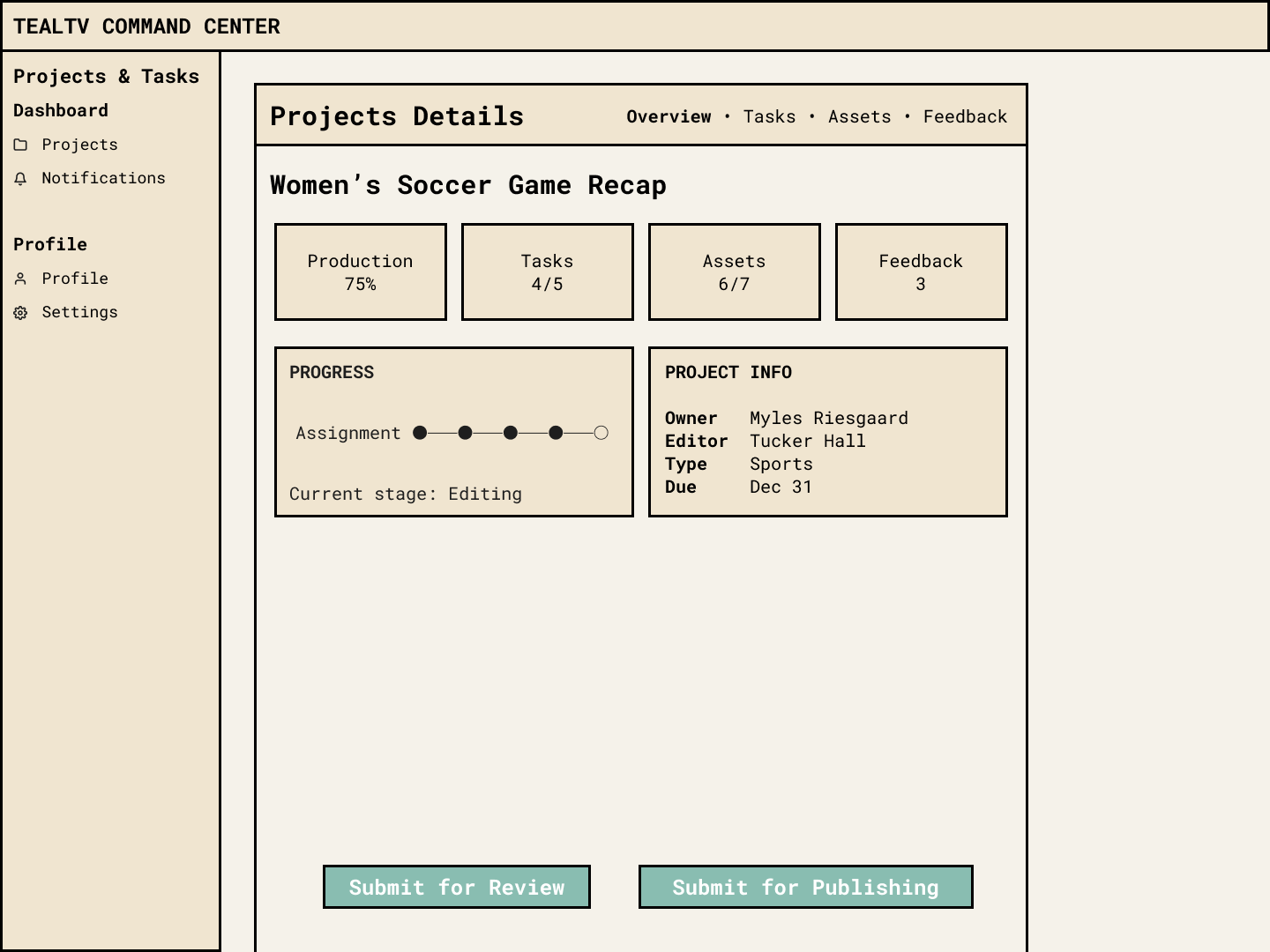Screen dimensions: 1270x952
Task: Click the Submit for Review button
Action: (457, 887)
